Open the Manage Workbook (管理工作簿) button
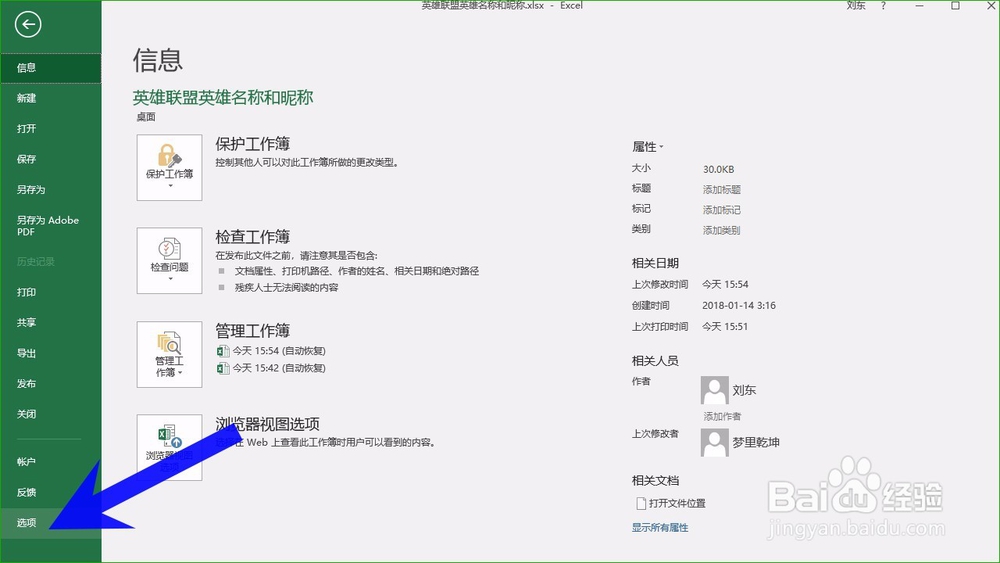Image resolution: width=1000 pixels, height=563 pixels. (170, 355)
